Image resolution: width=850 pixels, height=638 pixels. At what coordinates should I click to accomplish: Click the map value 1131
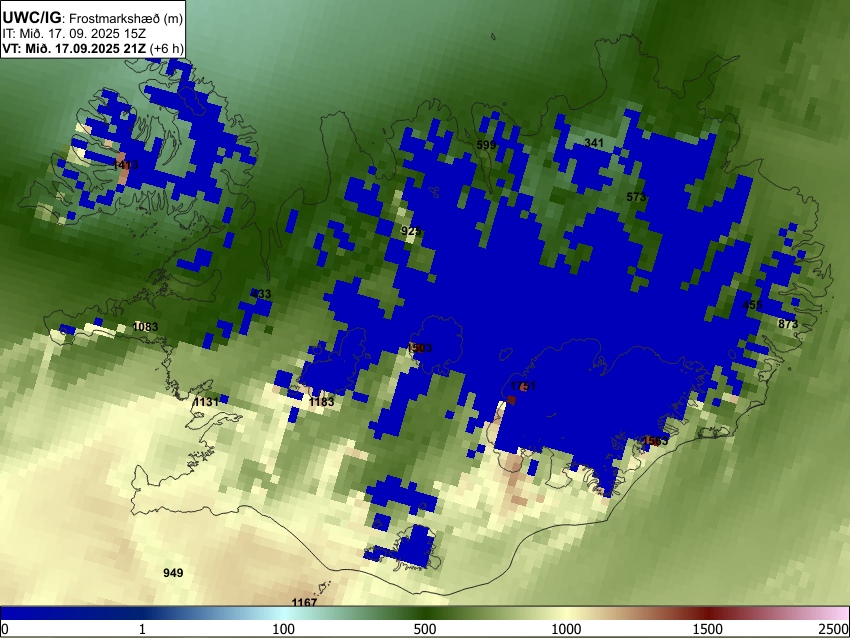coord(207,402)
